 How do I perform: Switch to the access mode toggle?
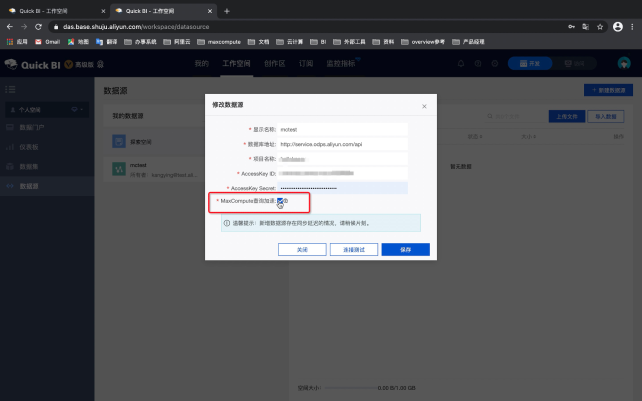pyautogui.click(x=574, y=63)
